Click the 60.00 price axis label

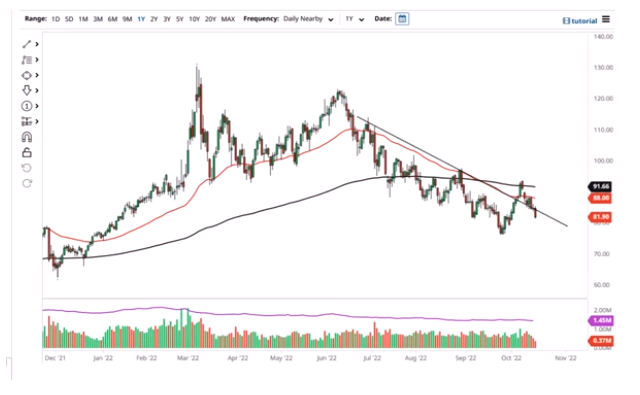point(602,285)
